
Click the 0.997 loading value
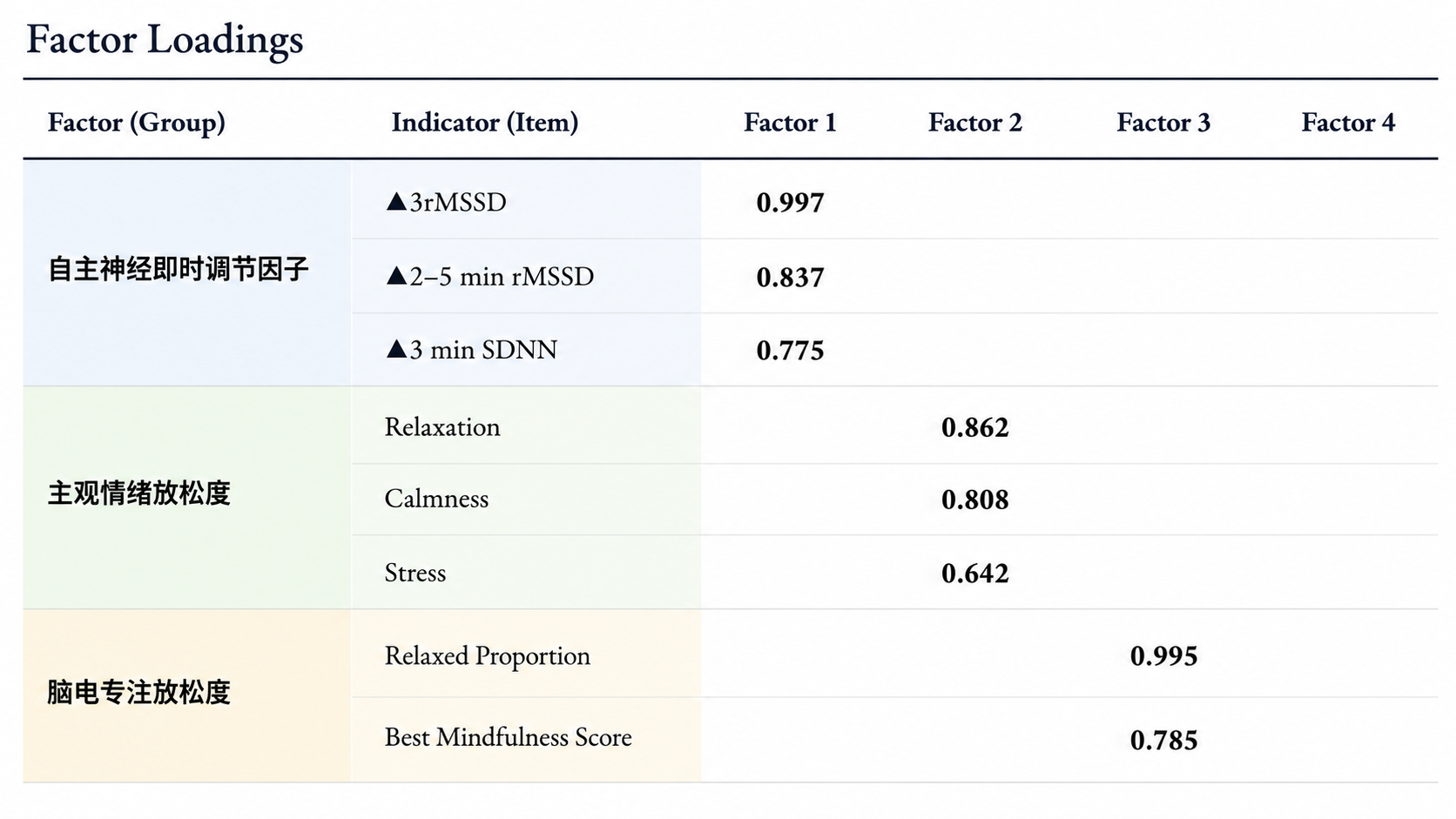[790, 203]
